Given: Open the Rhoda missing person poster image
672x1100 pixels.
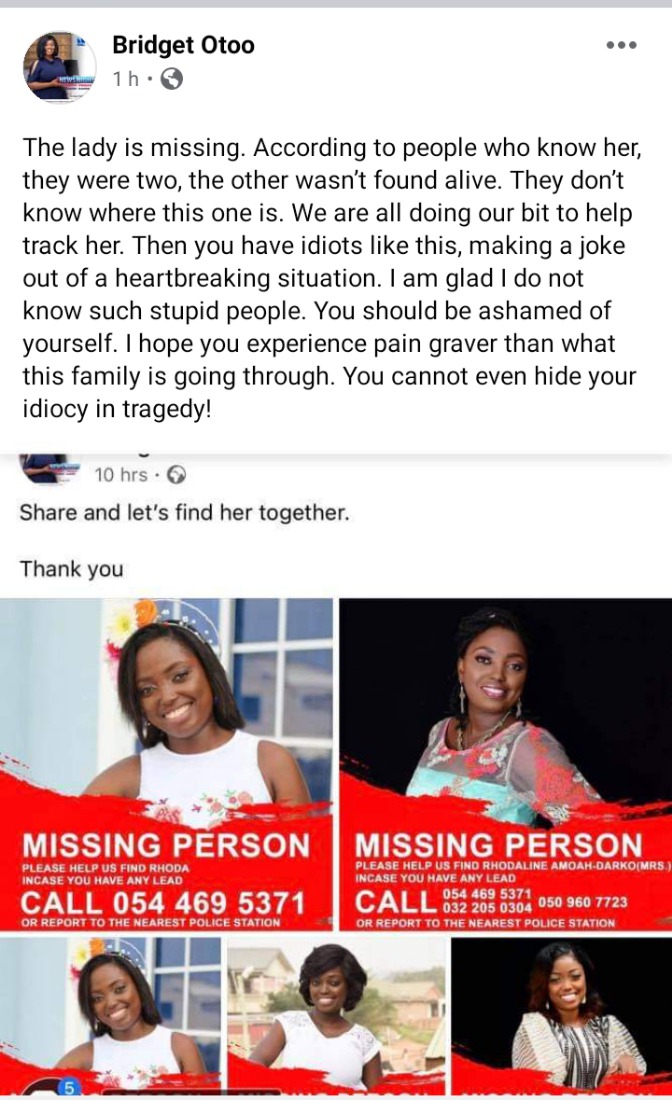Looking at the screenshot, I should point(166,765).
